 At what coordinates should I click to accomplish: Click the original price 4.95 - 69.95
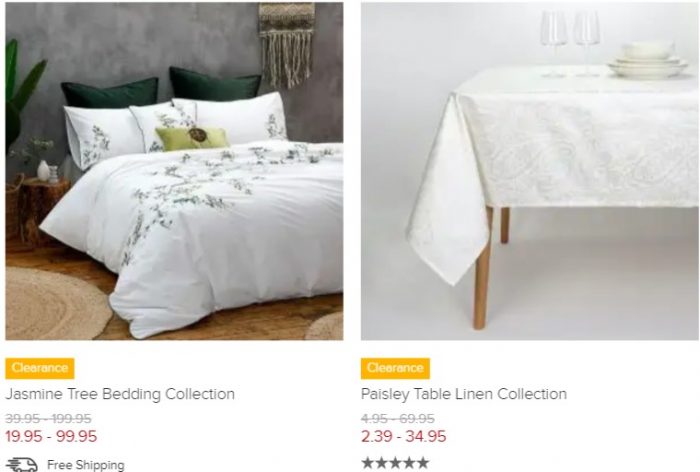(x=397, y=418)
